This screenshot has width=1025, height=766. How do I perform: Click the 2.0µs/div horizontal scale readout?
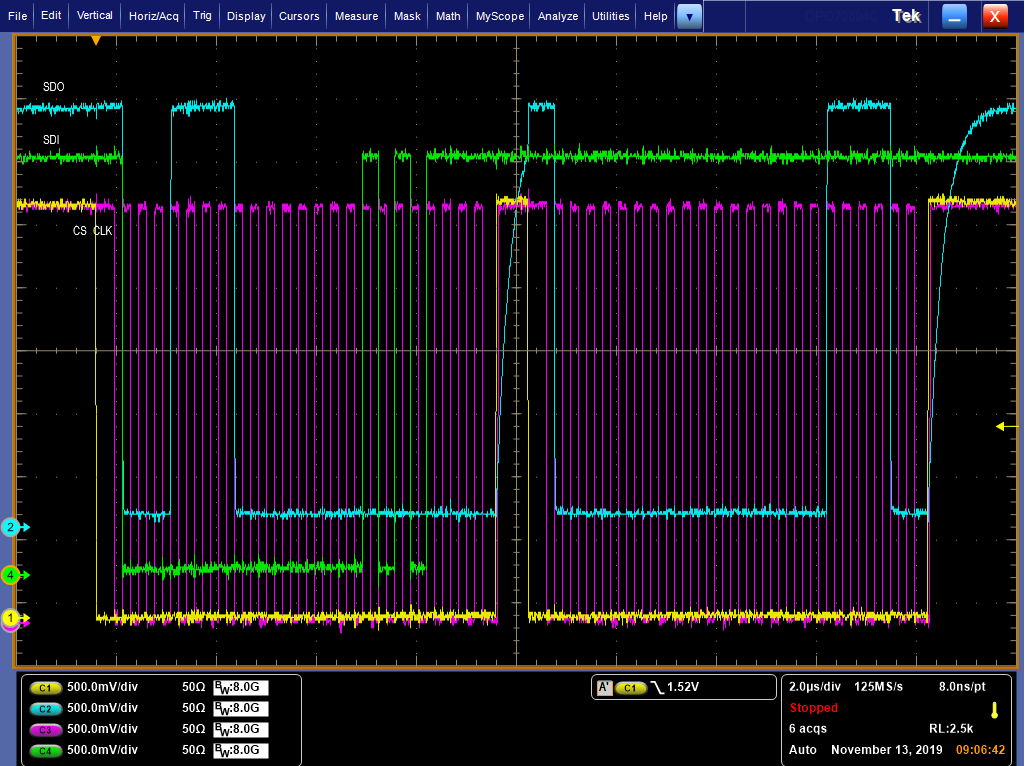pos(814,688)
